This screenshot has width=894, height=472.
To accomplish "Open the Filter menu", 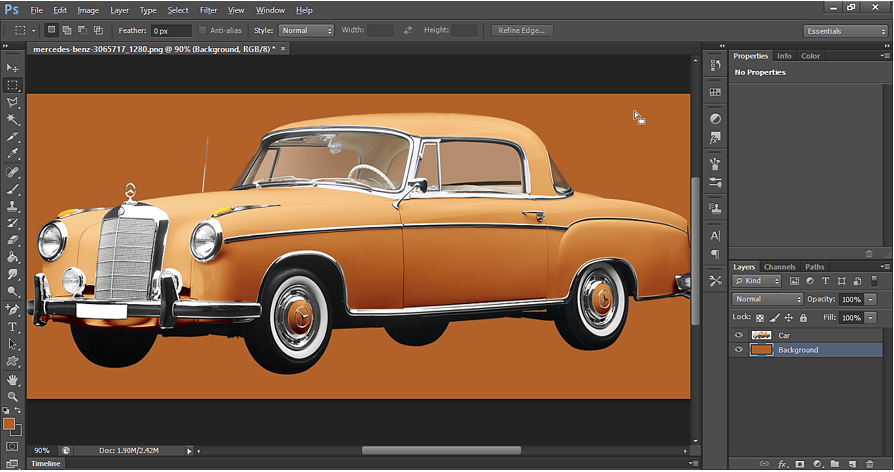I will (x=208, y=10).
